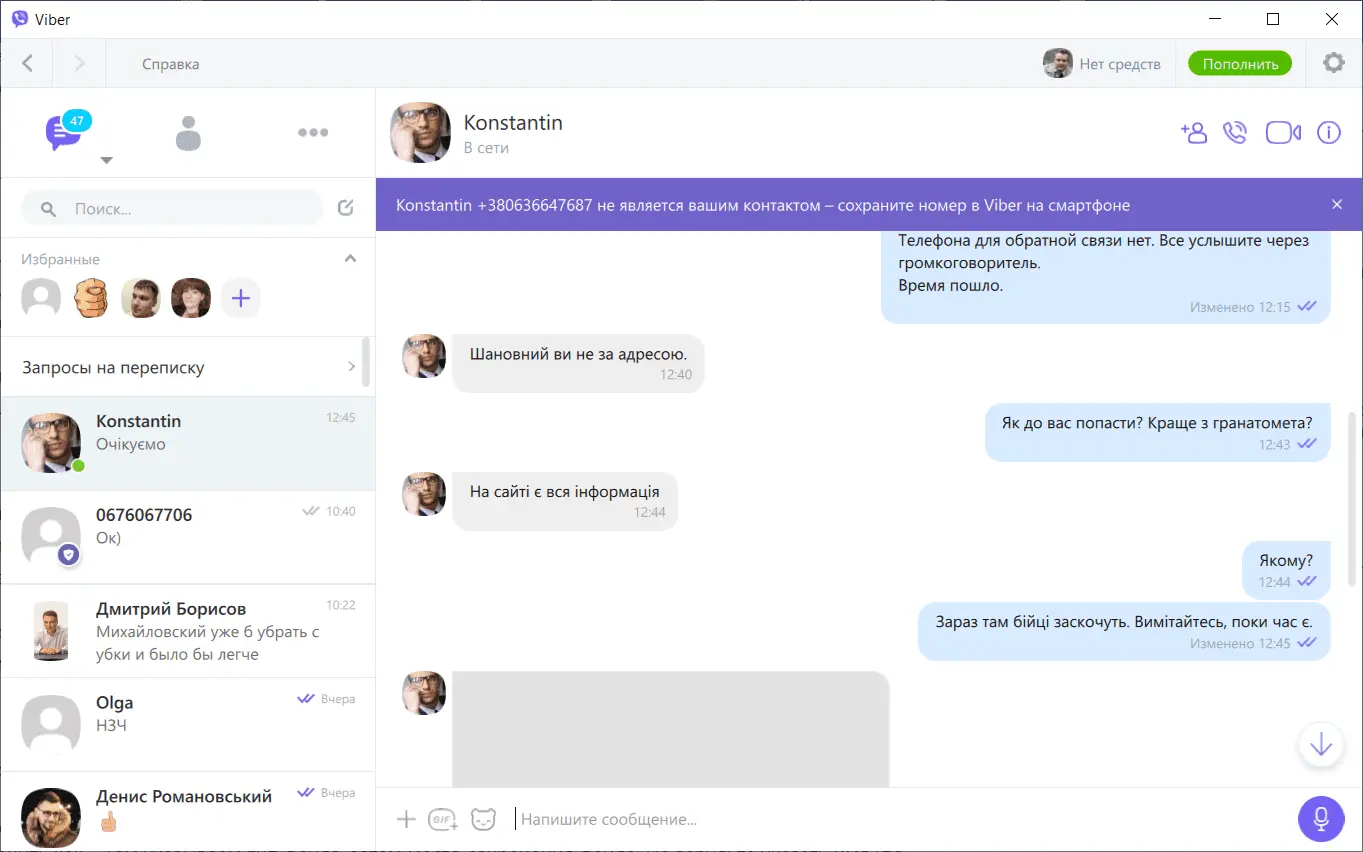Compose a new message icon
Screen dimensions: 1363x852
pos(346,208)
